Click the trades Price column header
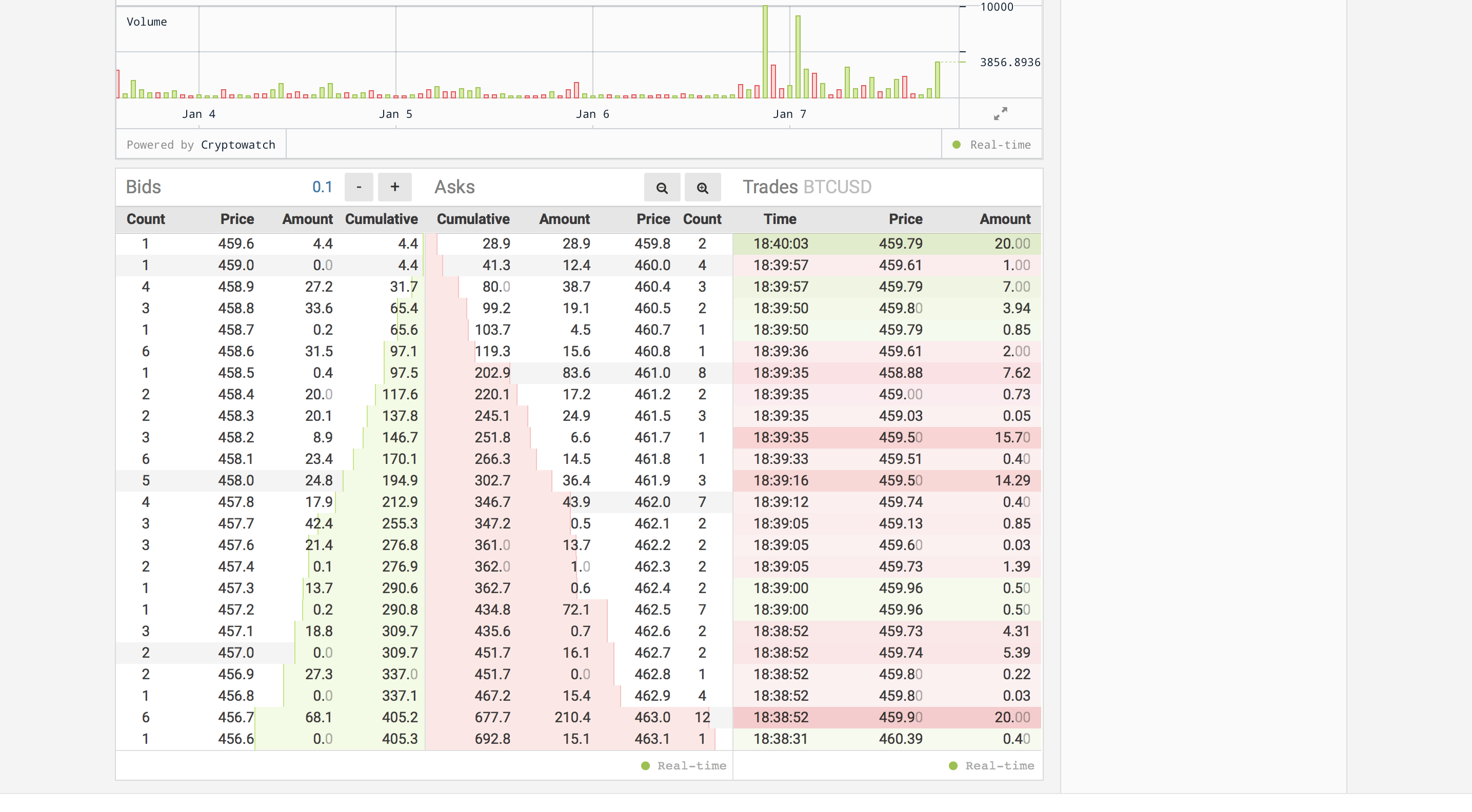This screenshot has height=812, width=1472. 906,219
